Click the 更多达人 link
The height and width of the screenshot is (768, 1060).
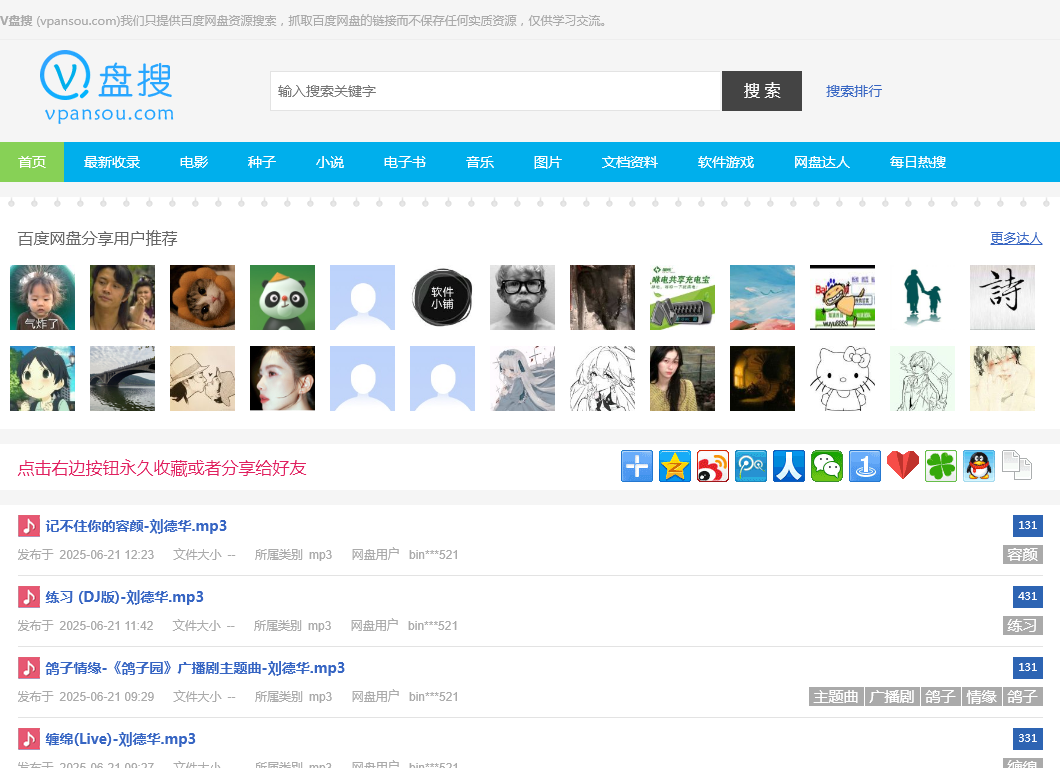coord(1016,238)
